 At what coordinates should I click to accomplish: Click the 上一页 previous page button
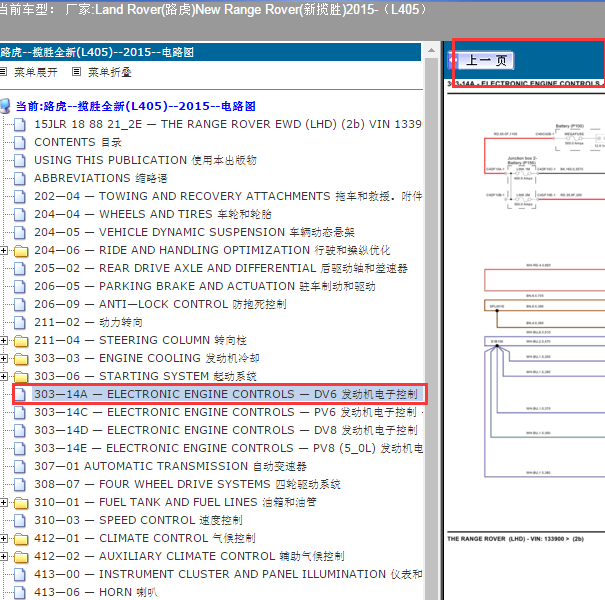482,61
